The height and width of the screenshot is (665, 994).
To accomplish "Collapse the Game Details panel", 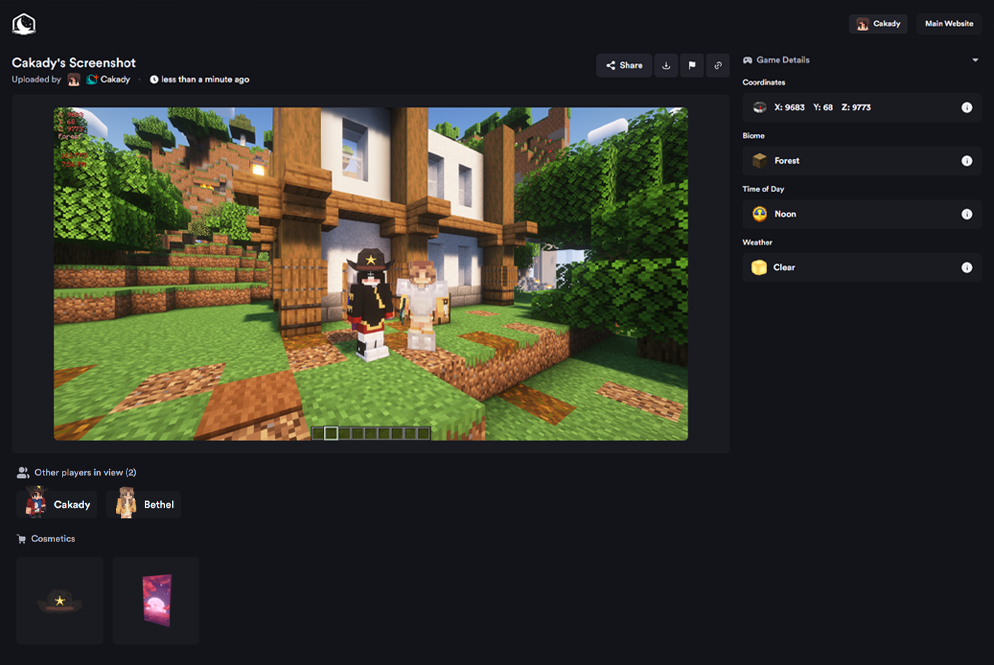I will pyautogui.click(x=975, y=60).
